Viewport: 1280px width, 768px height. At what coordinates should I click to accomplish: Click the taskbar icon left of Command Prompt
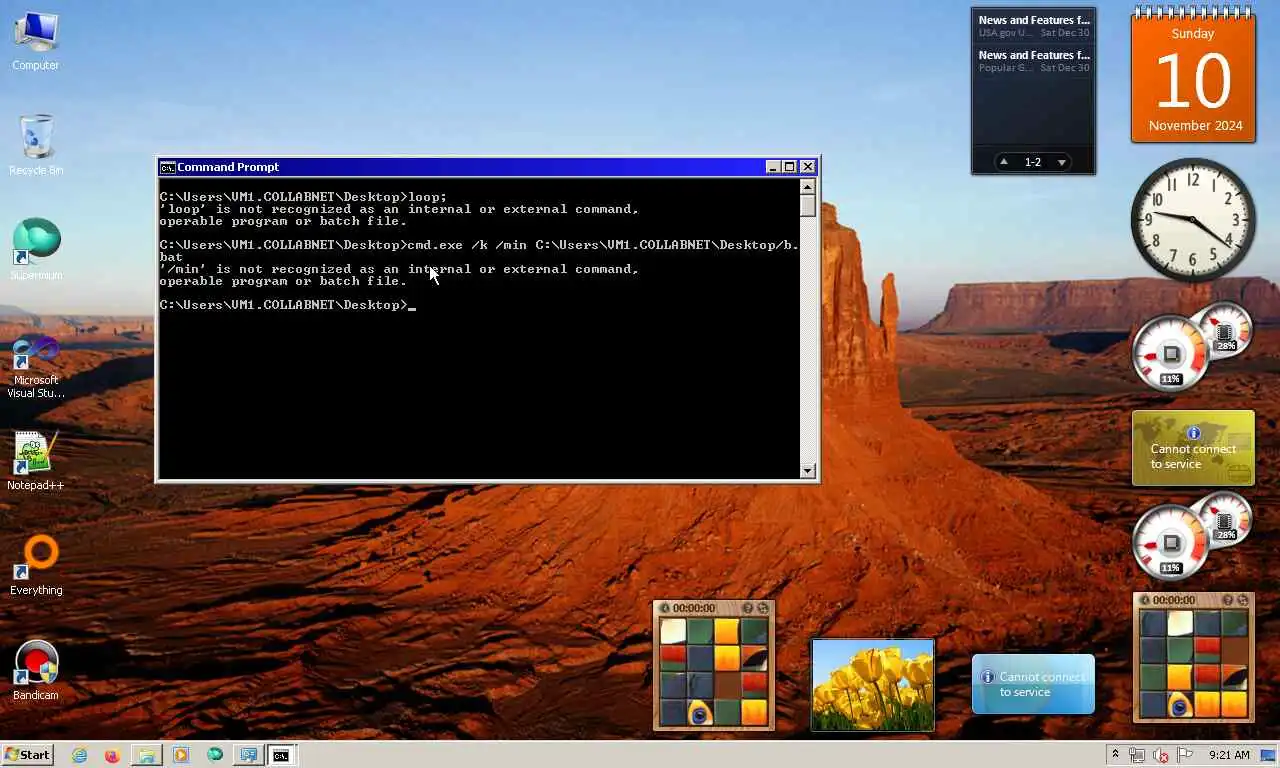pos(248,755)
